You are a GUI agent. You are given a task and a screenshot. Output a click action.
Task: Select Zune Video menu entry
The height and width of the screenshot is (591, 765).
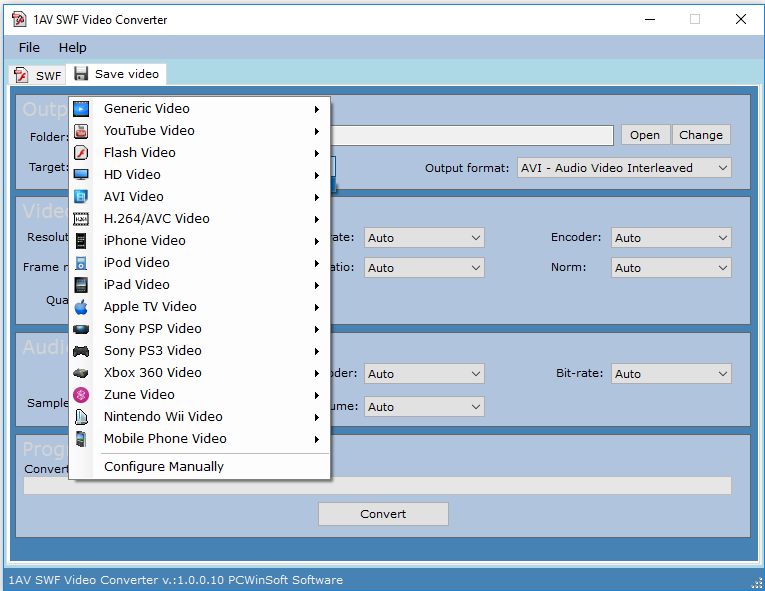[x=200, y=395]
